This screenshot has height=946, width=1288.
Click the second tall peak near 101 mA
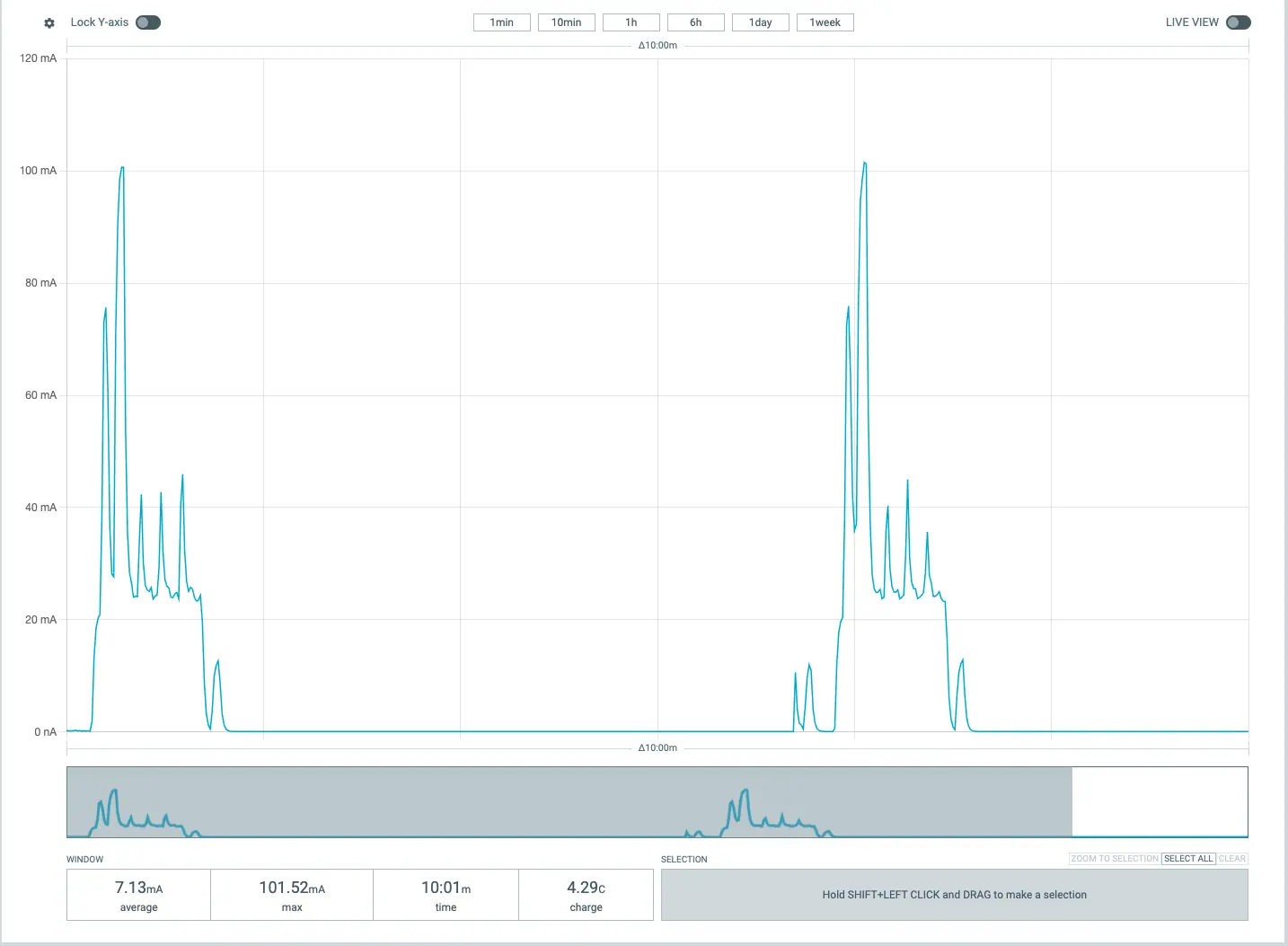(x=864, y=164)
